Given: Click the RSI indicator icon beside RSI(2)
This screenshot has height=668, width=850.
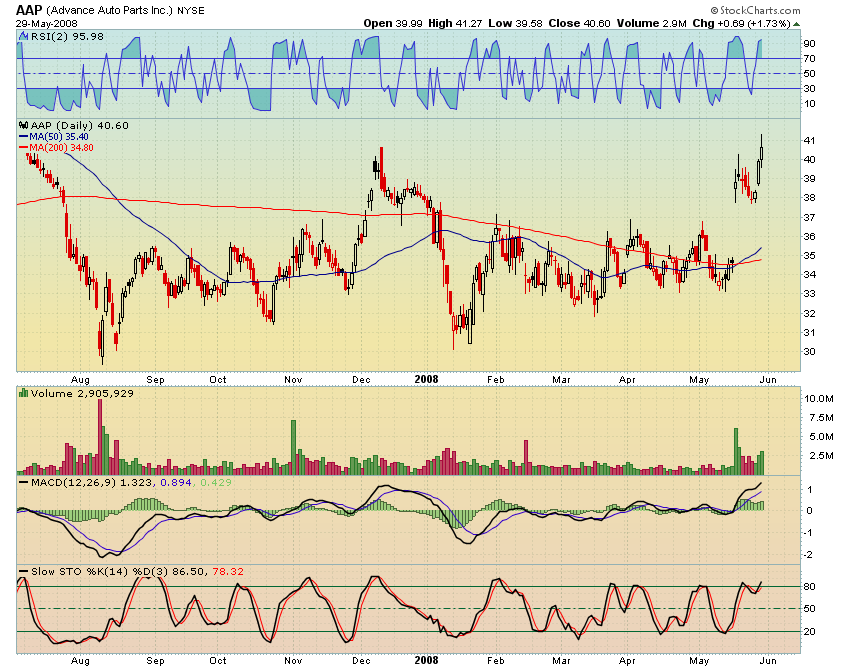Looking at the screenshot, I should tap(23, 36).
